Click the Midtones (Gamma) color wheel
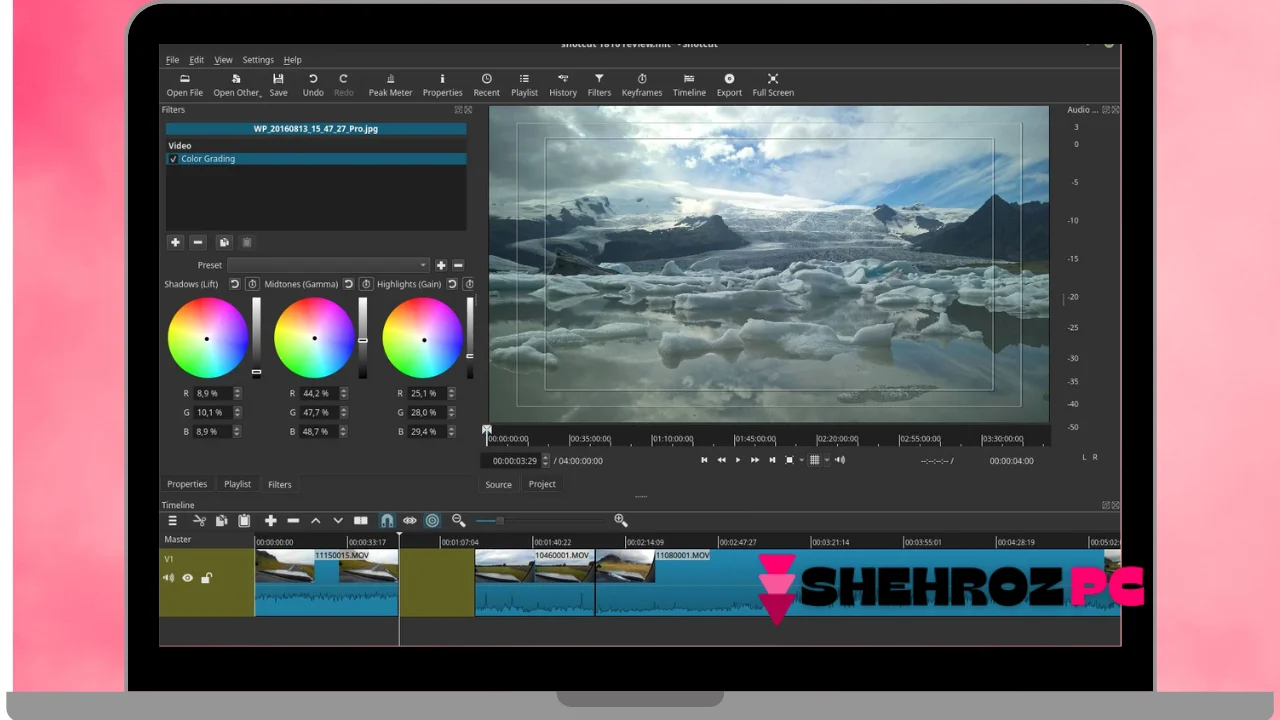The height and width of the screenshot is (720, 1280). [314, 338]
